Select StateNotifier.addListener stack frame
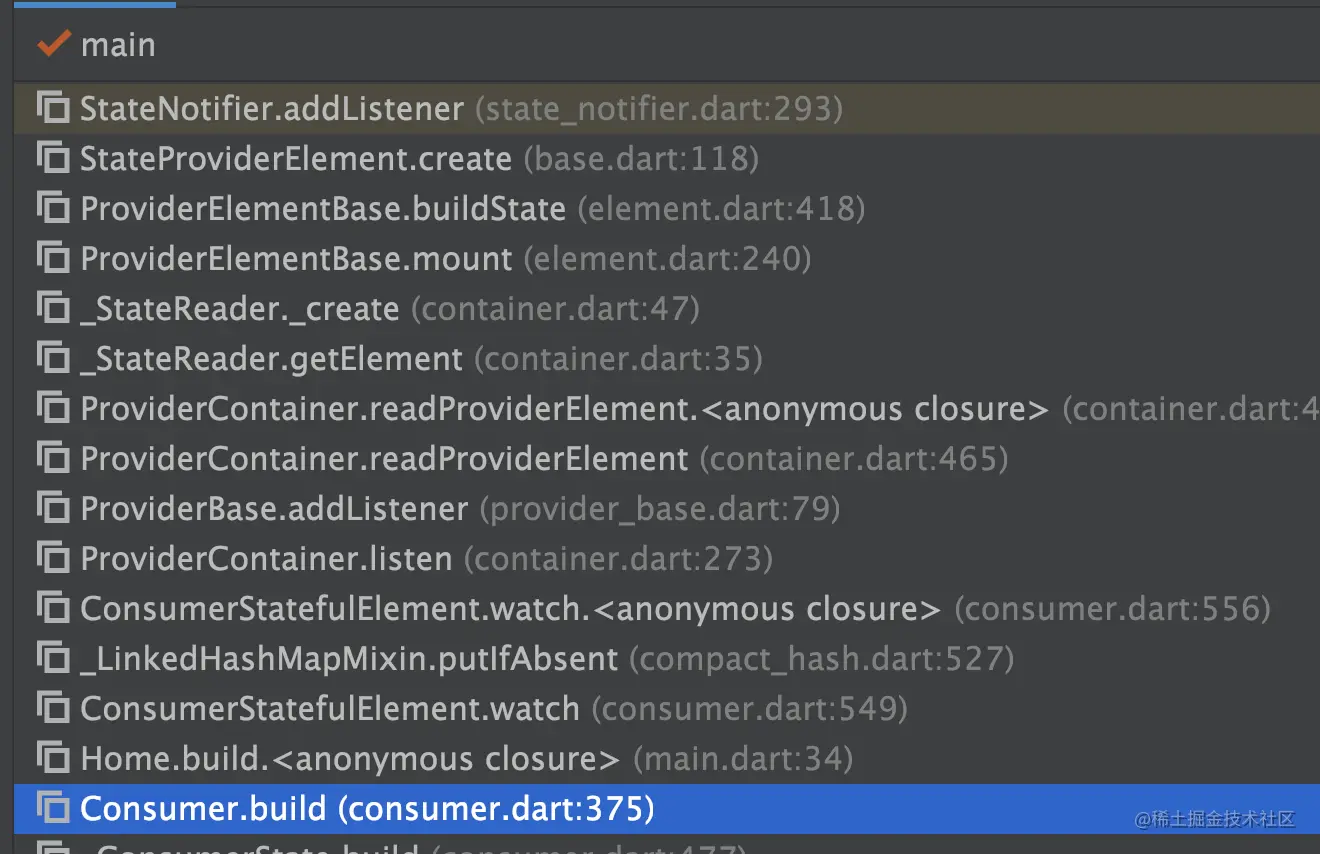The height and width of the screenshot is (854, 1320). click(x=272, y=109)
